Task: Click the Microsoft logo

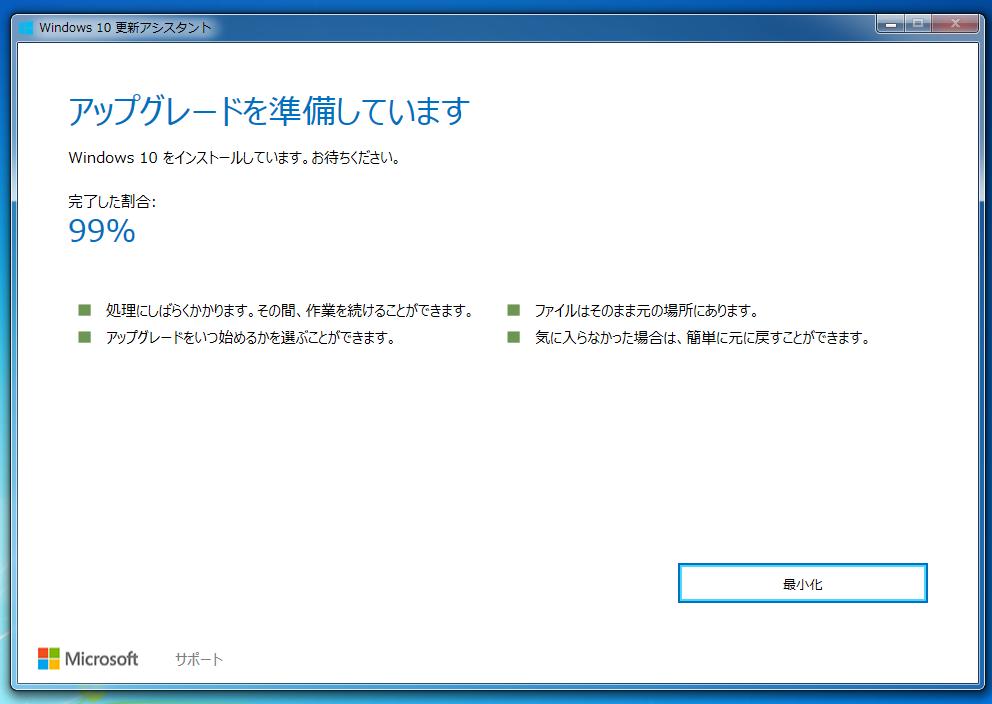Action: click(88, 658)
